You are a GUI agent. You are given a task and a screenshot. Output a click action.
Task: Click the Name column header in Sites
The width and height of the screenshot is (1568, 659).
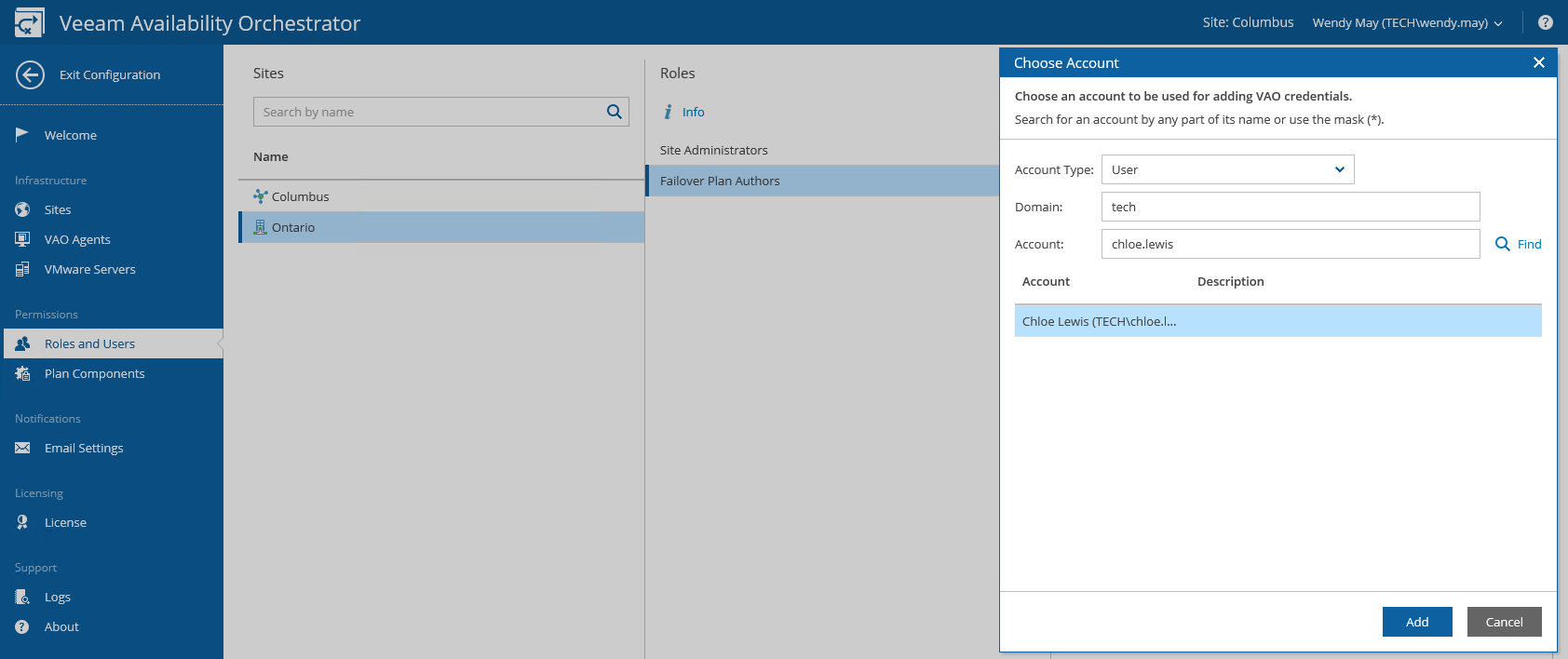pyautogui.click(x=271, y=156)
